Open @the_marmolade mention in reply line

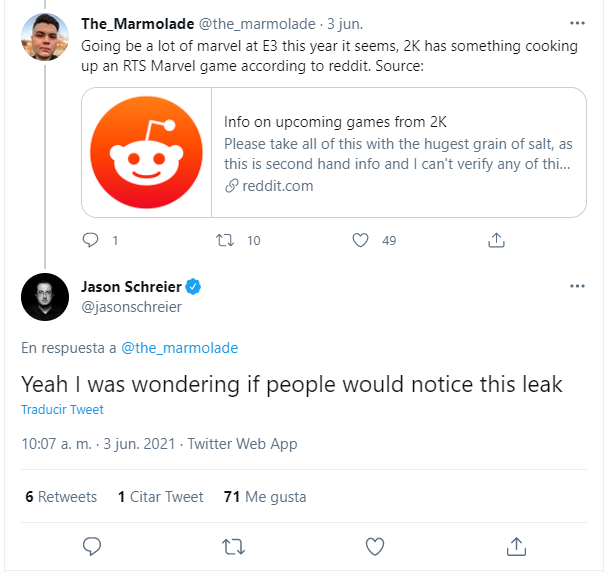click(x=179, y=348)
